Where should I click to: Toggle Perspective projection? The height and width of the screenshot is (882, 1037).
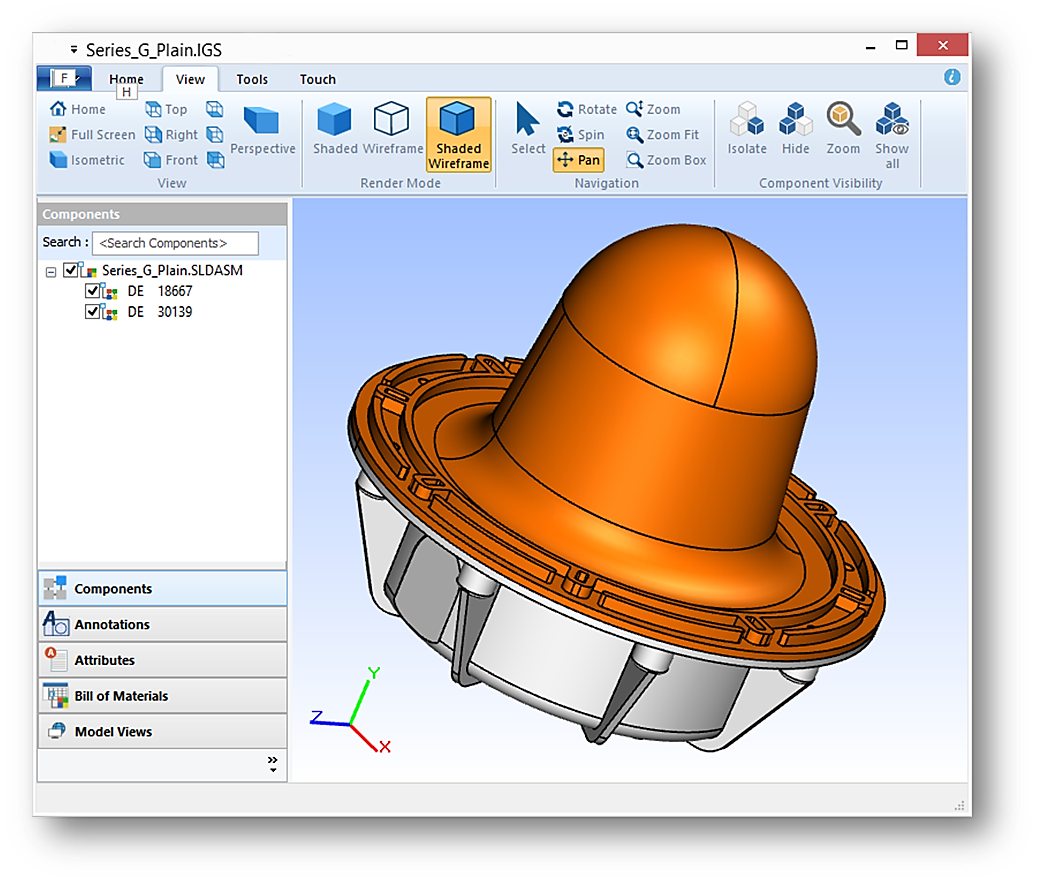point(262,130)
